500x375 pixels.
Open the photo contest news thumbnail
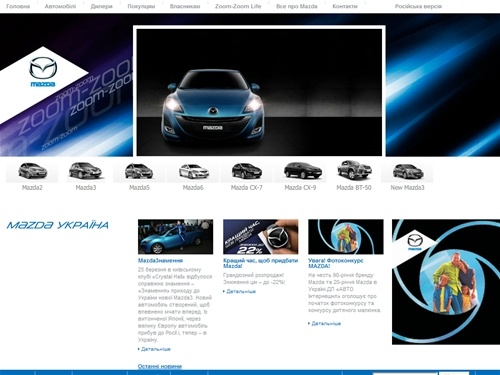346,237
